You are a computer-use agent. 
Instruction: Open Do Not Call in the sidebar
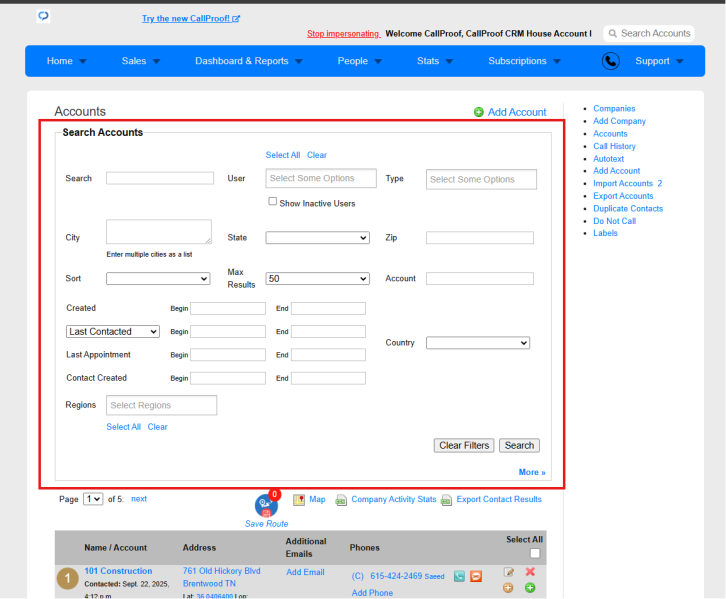coord(614,221)
